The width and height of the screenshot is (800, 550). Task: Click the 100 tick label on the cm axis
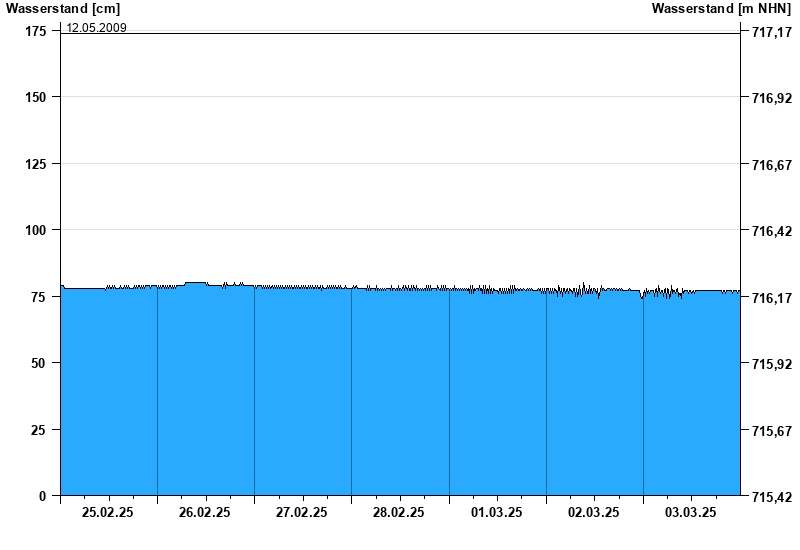tap(36, 231)
